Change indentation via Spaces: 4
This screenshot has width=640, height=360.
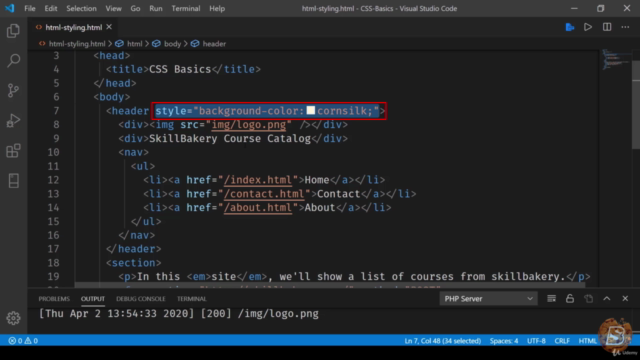coord(504,341)
